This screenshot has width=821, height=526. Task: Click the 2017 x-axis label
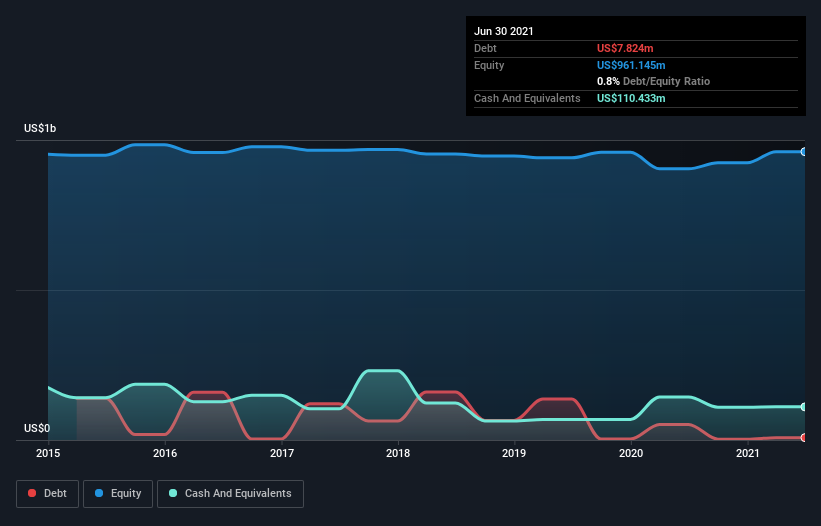pyautogui.click(x=282, y=453)
